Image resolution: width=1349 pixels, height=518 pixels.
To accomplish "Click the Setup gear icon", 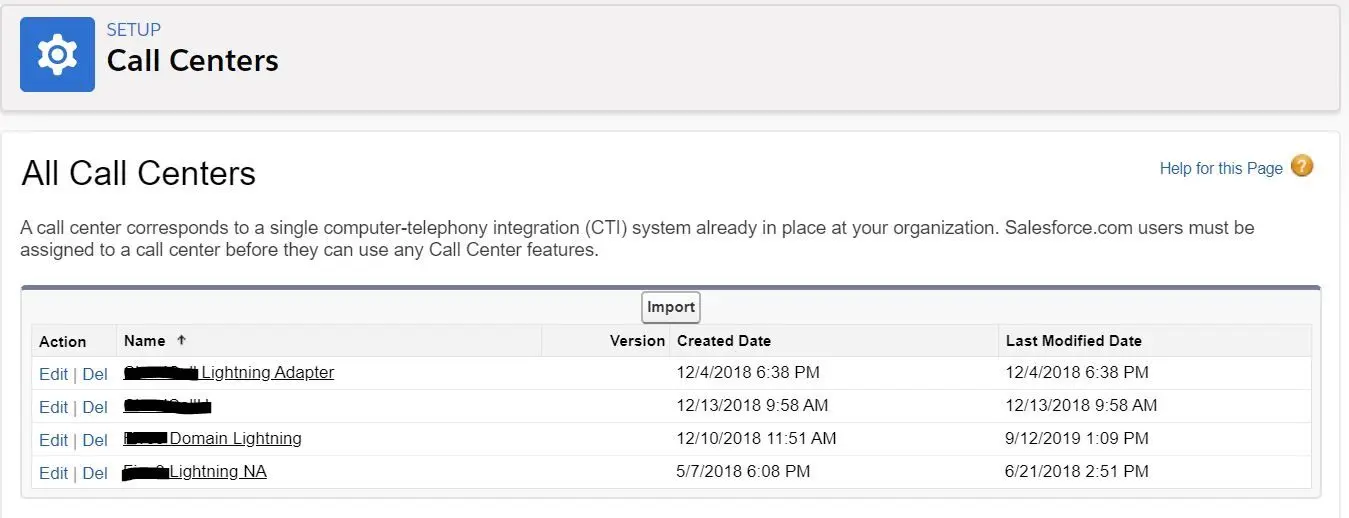I will tap(57, 54).
